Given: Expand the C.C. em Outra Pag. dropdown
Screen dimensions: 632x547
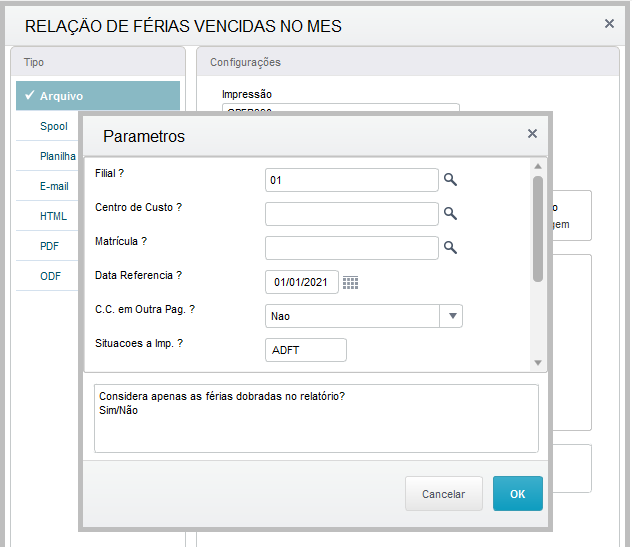Looking at the screenshot, I should (x=452, y=316).
